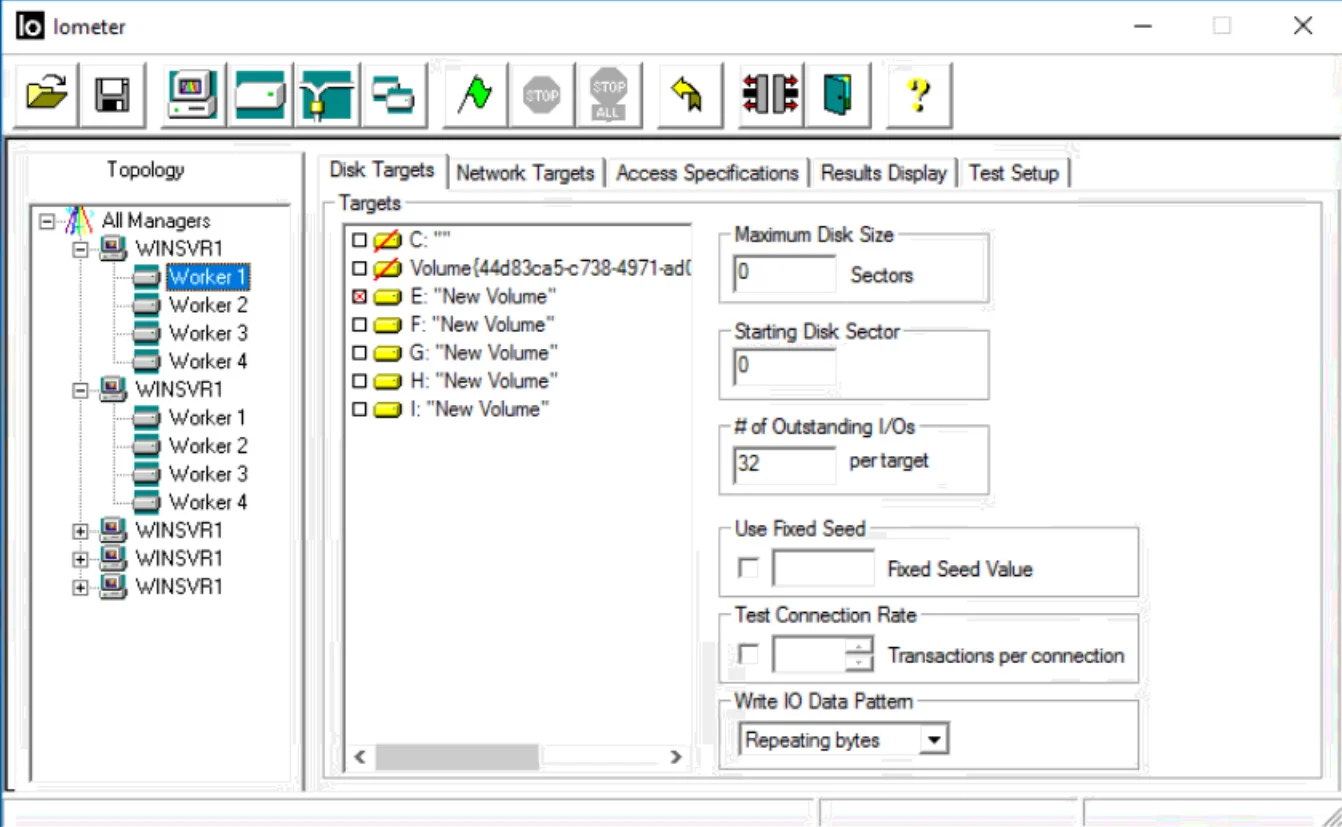Click the Stop All tests icon
The width and height of the screenshot is (1342, 827).
[x=608, y=95]
